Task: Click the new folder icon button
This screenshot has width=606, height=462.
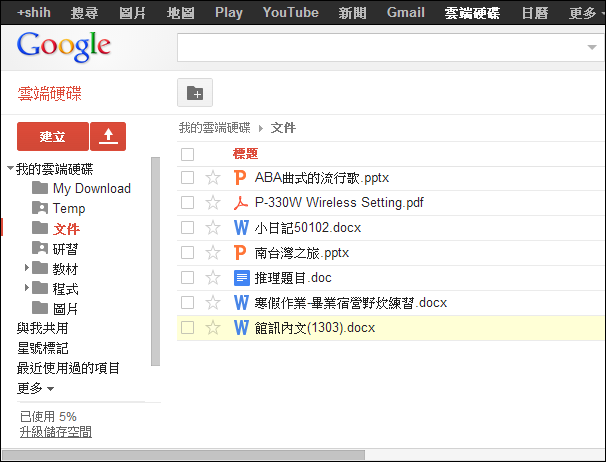Action: [195, 93]
